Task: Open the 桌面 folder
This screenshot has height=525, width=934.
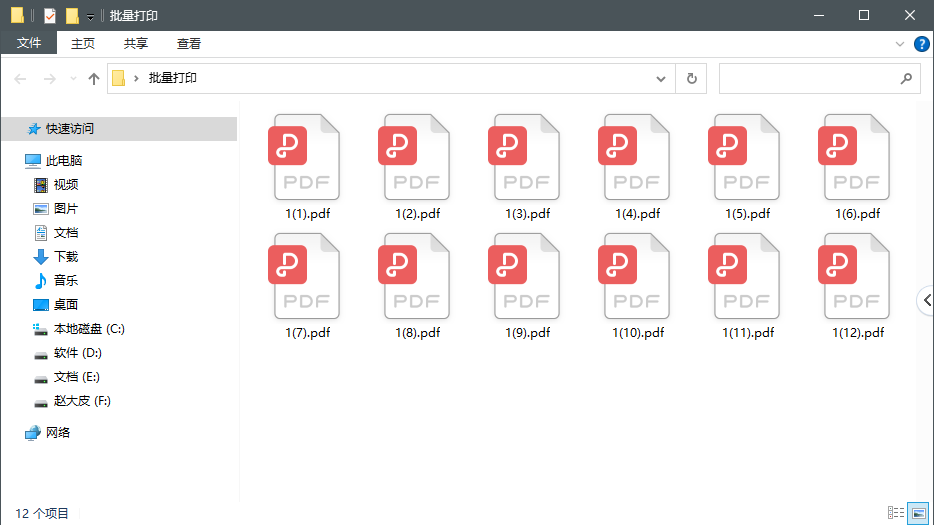Action: coord(66,305)
